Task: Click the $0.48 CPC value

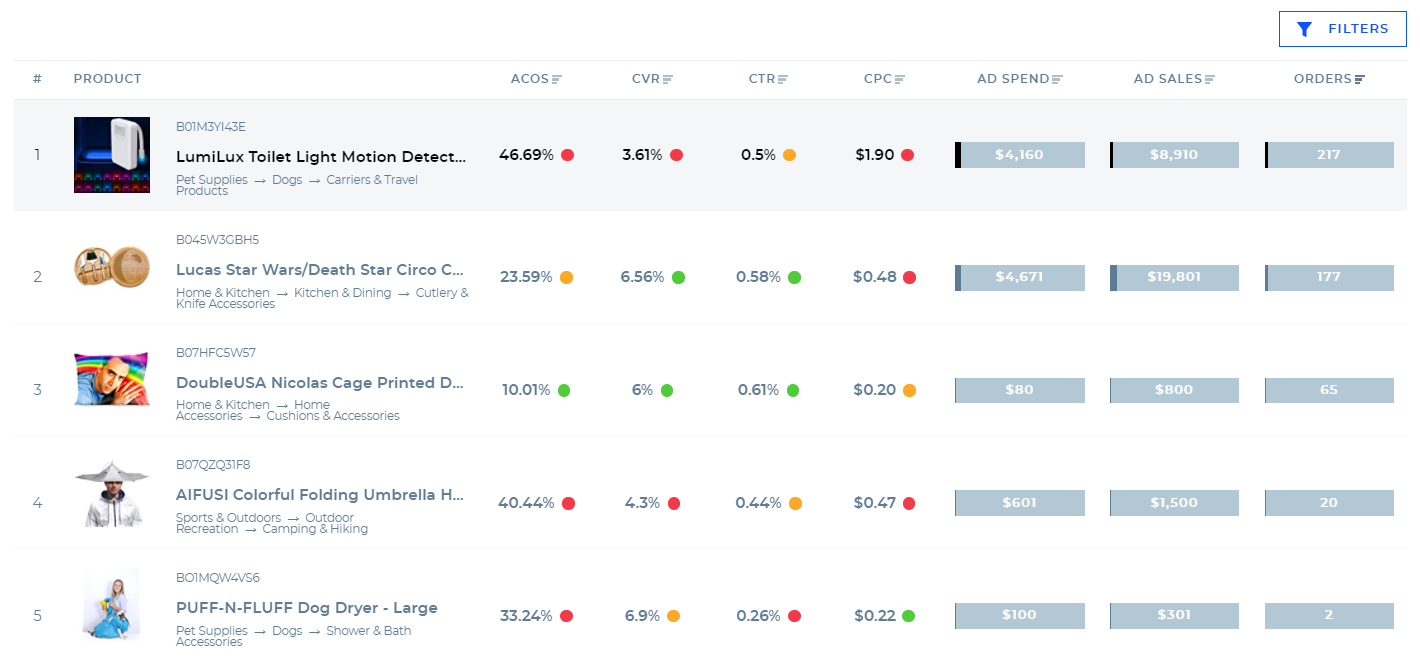Action: coord(875,277)
